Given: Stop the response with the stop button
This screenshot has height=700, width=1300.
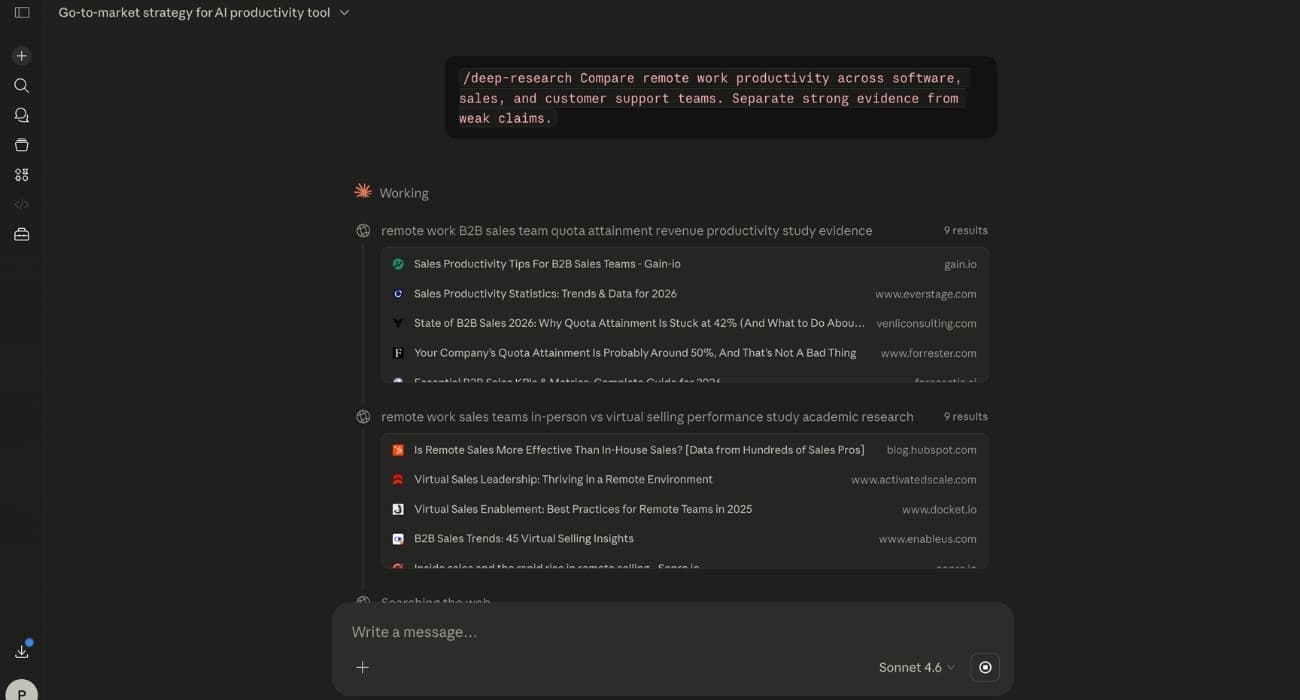Looking at the screenshot, I should pyautogui.click(x=985, y=667).
